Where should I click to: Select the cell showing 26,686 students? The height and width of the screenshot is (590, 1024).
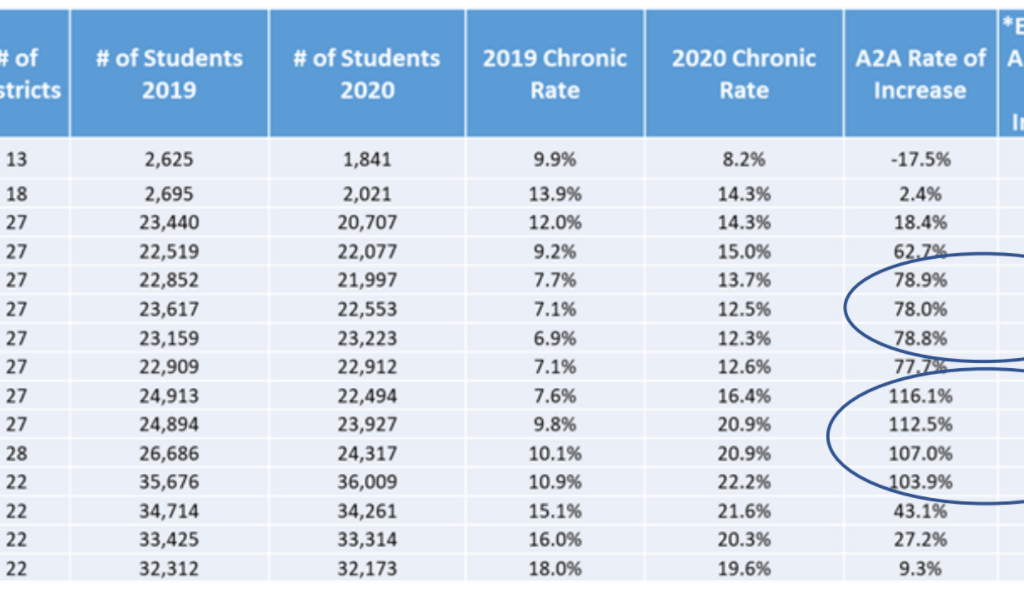169,454
